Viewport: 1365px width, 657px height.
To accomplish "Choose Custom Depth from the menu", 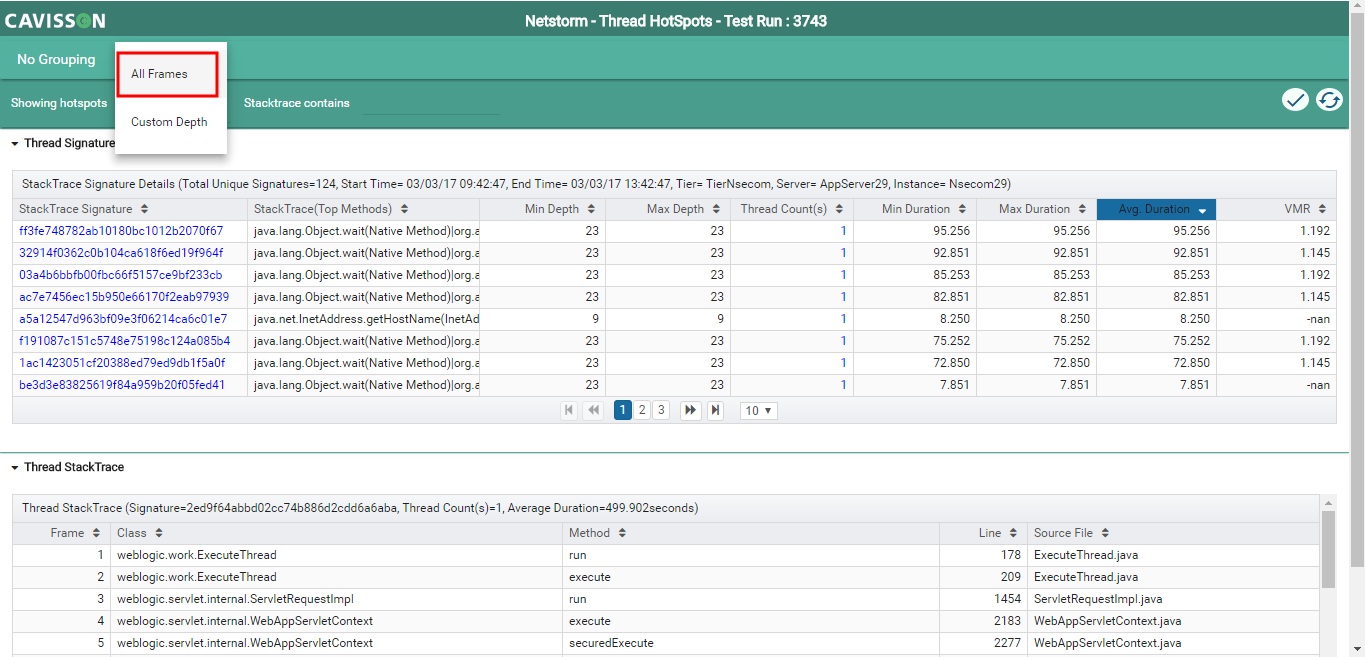I will click(x=169, y=122).
